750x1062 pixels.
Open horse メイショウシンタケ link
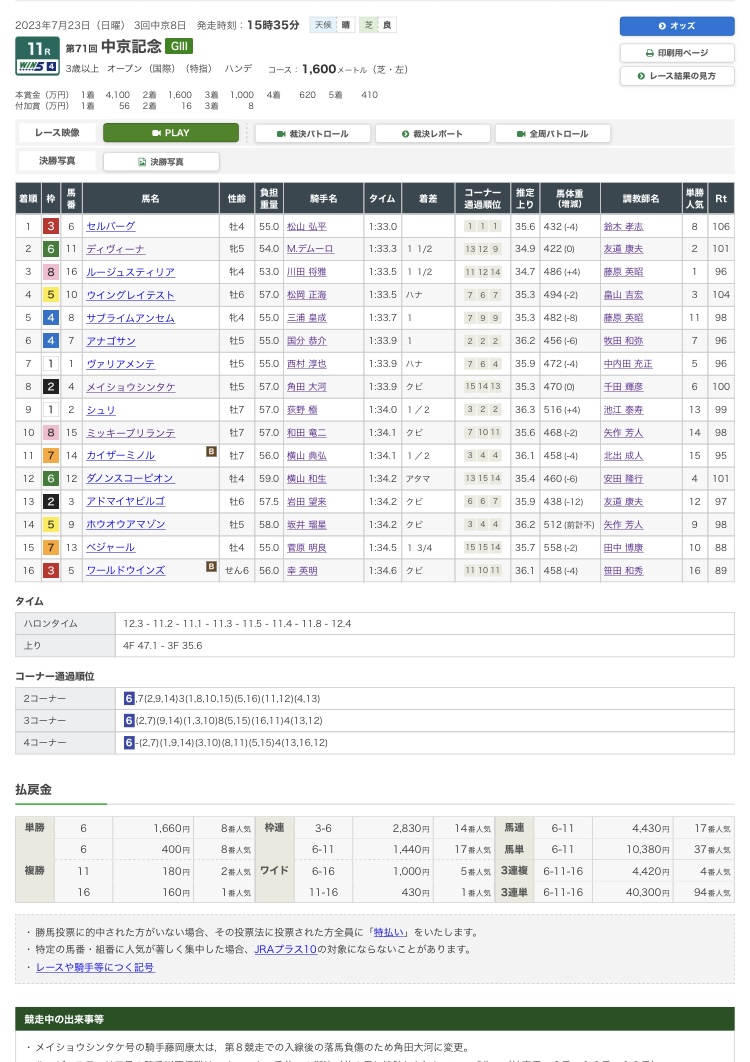tap(130, 387)
